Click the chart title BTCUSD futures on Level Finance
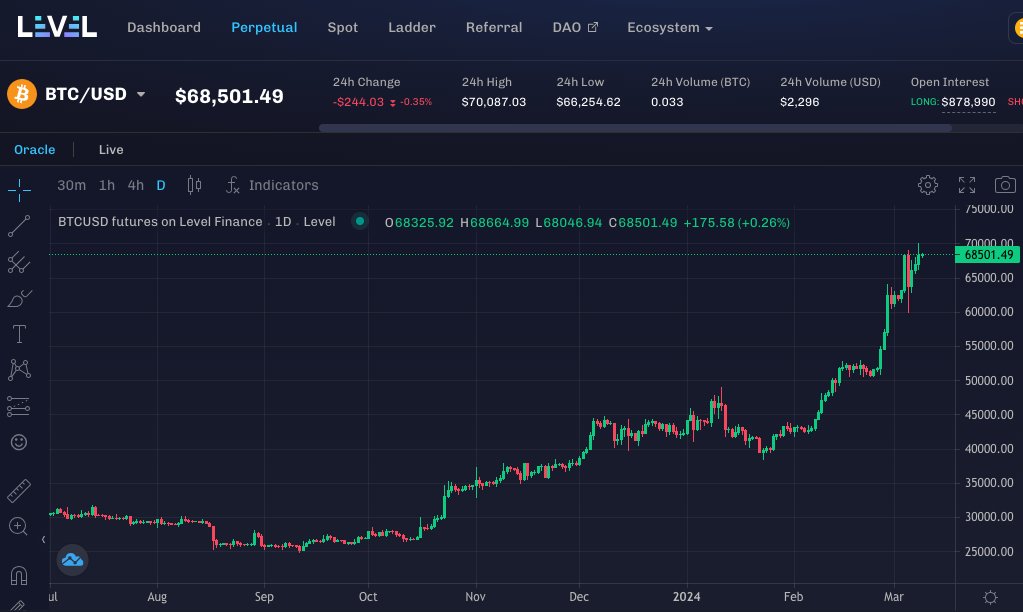This screenshot has width=1023, height=612. (x=160, y=222)
